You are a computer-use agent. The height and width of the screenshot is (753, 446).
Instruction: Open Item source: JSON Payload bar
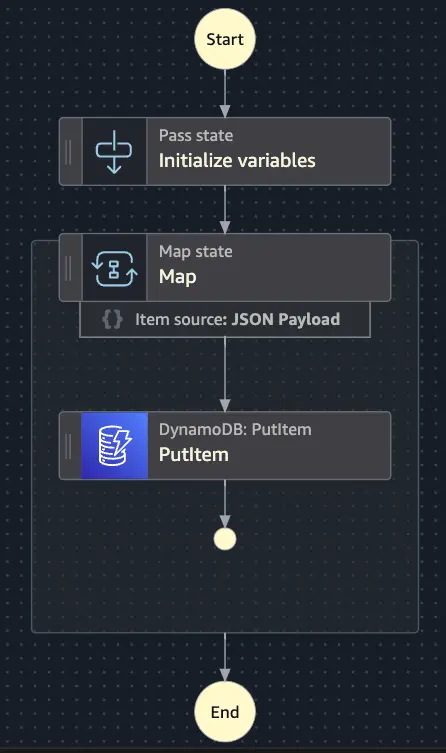[225, 319]
